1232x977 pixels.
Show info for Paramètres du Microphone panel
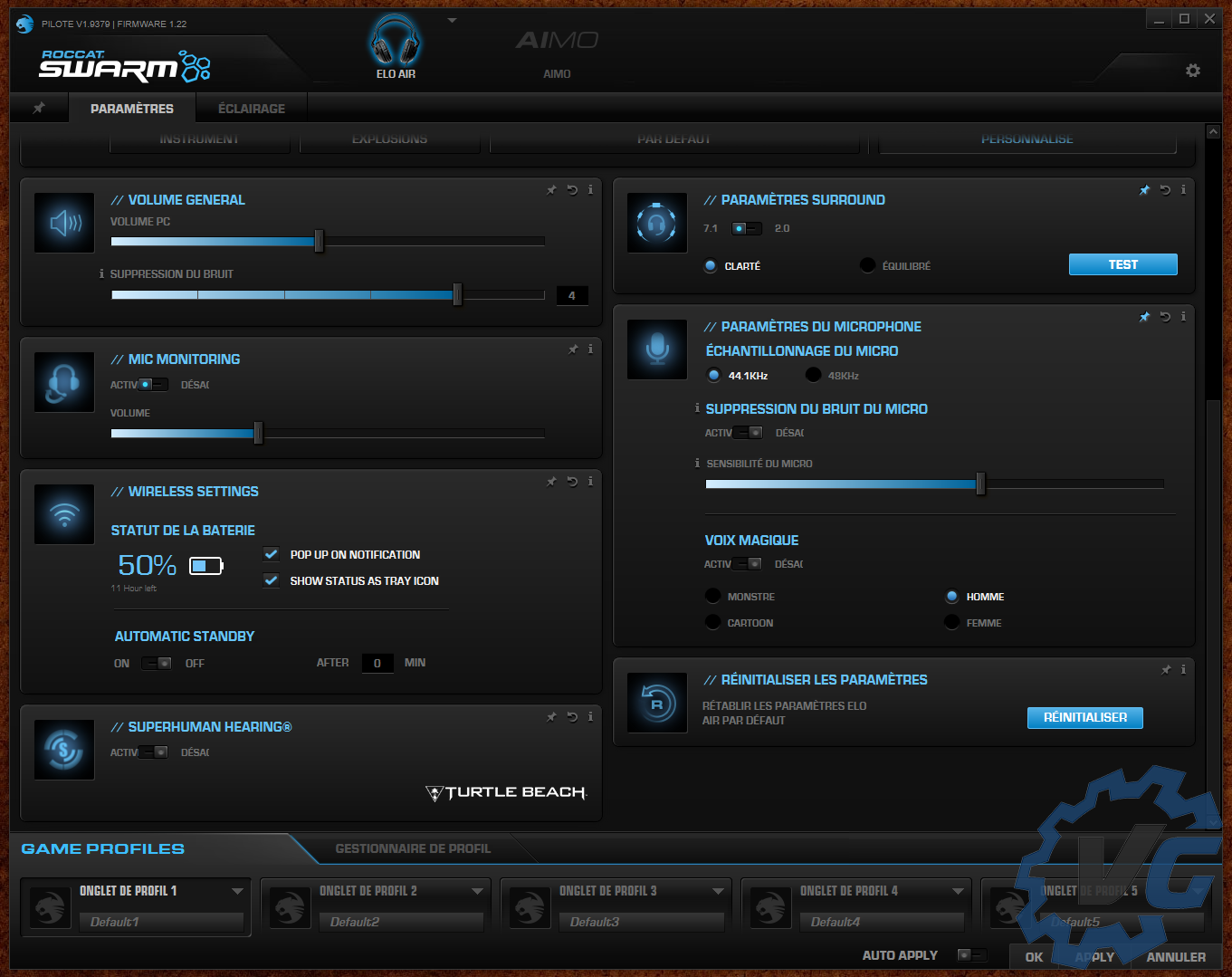[1183, 317]
